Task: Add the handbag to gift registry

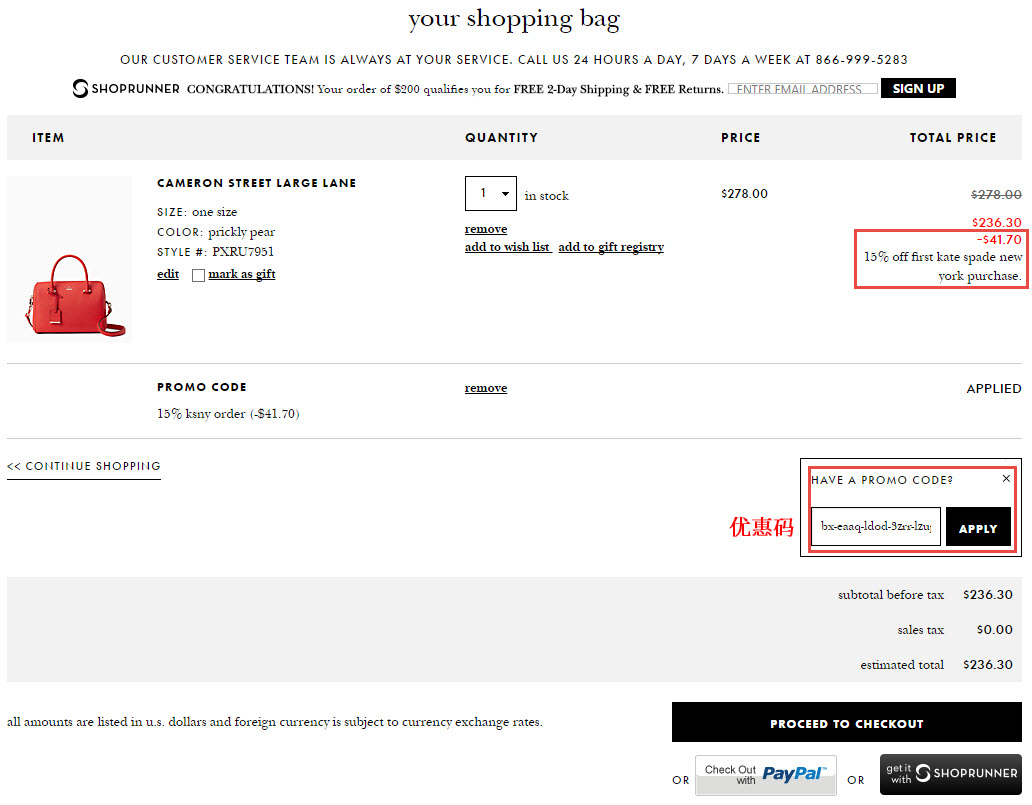Action: pos(611,247)
